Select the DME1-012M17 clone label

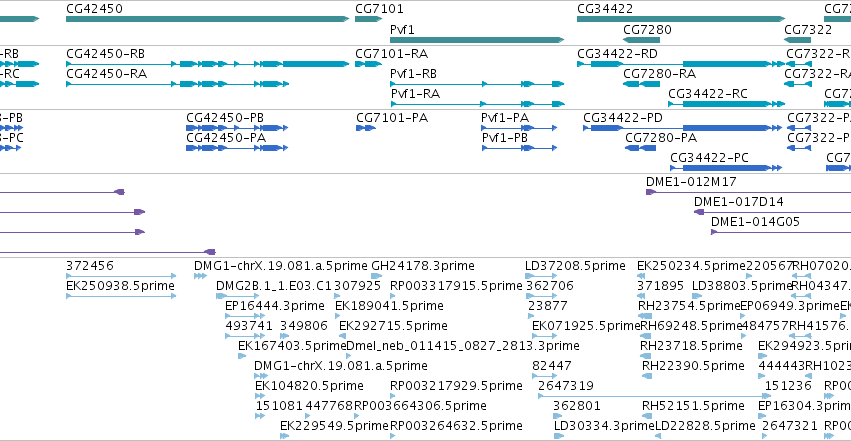point(691,182)
